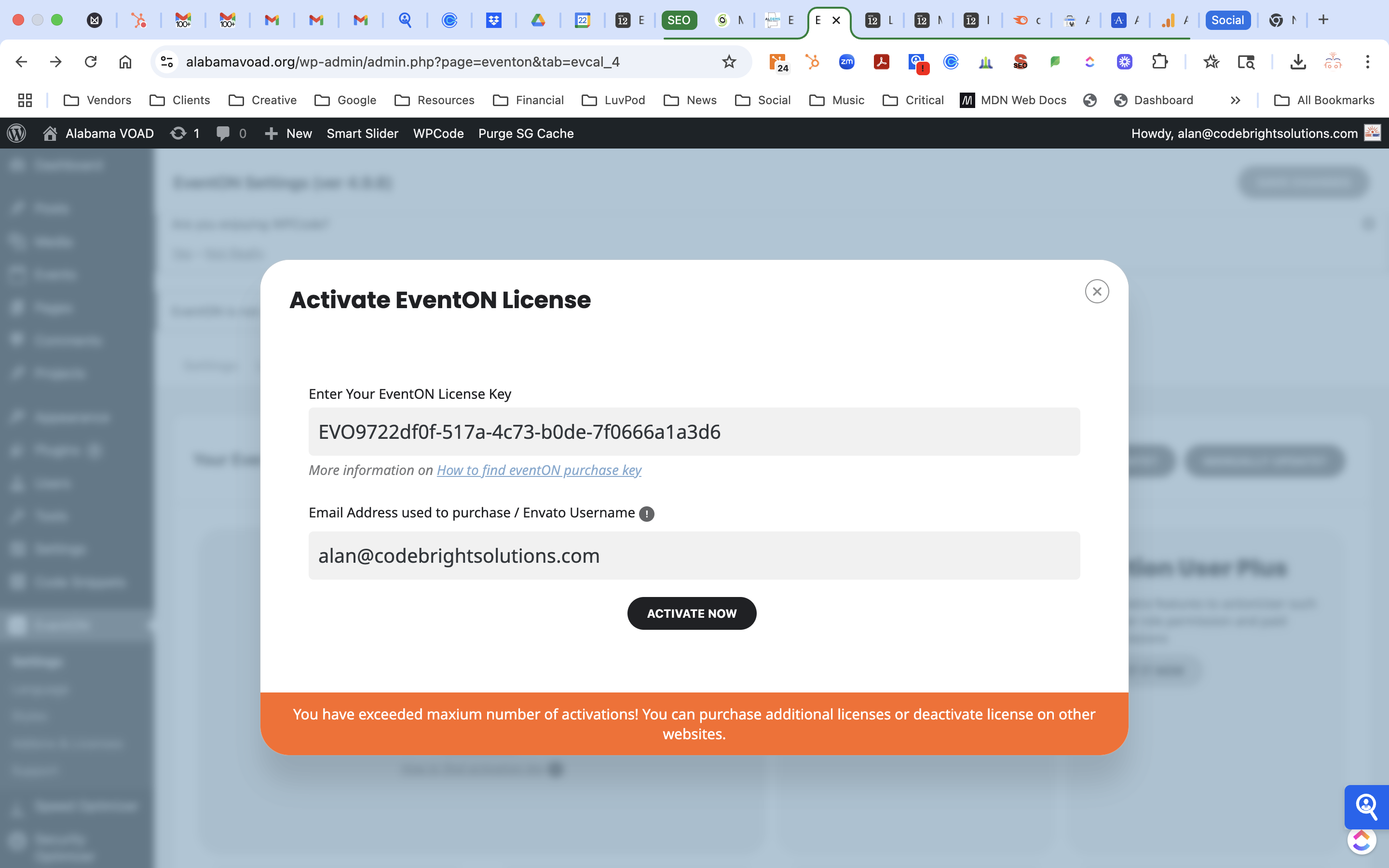This screenshot has width=1389, height=868.
Task: Click the browser forward arrow
Action: (x=55, y=61)
